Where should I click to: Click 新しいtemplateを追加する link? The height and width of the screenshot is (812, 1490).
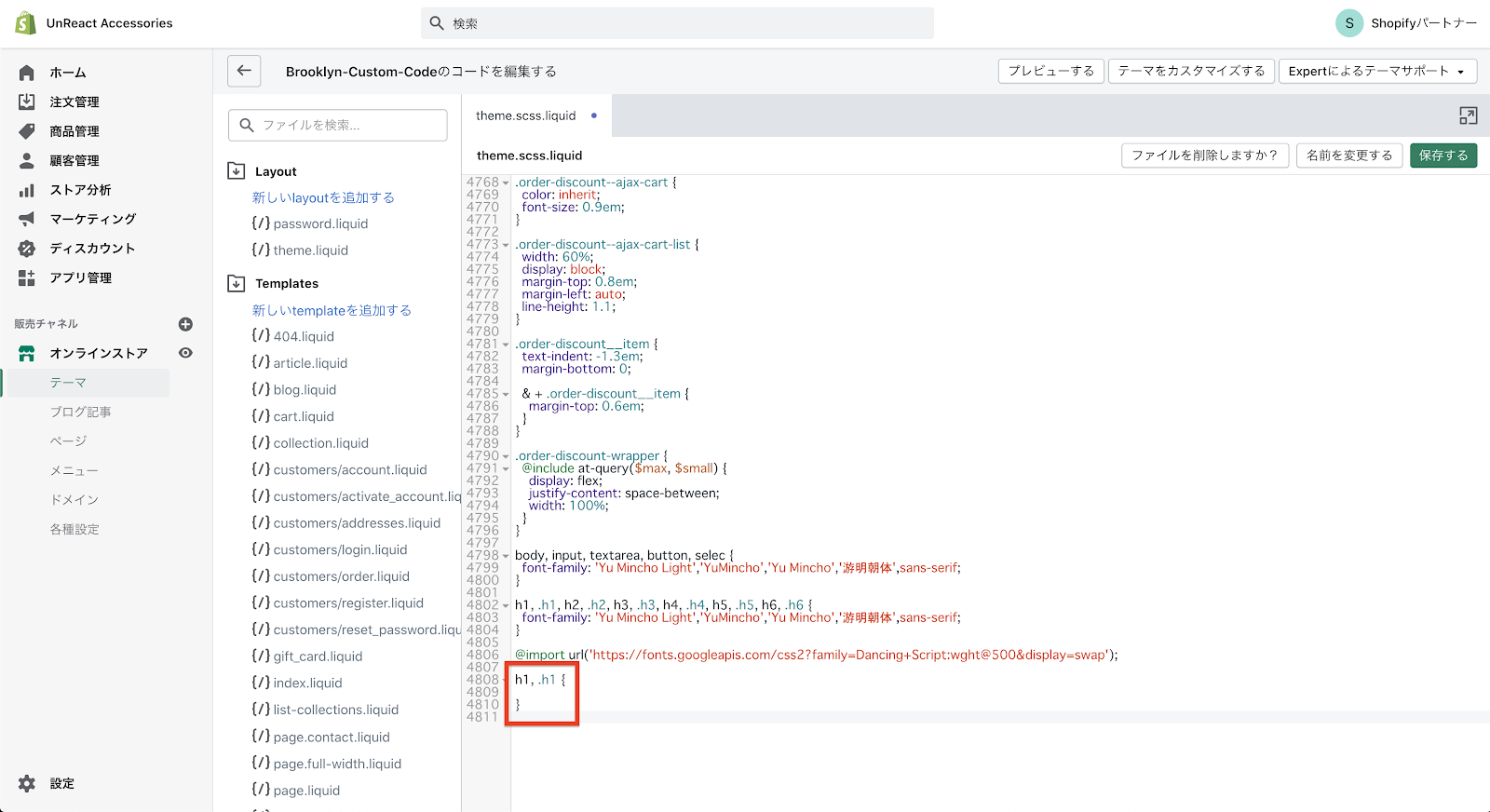tap(332, 310)
